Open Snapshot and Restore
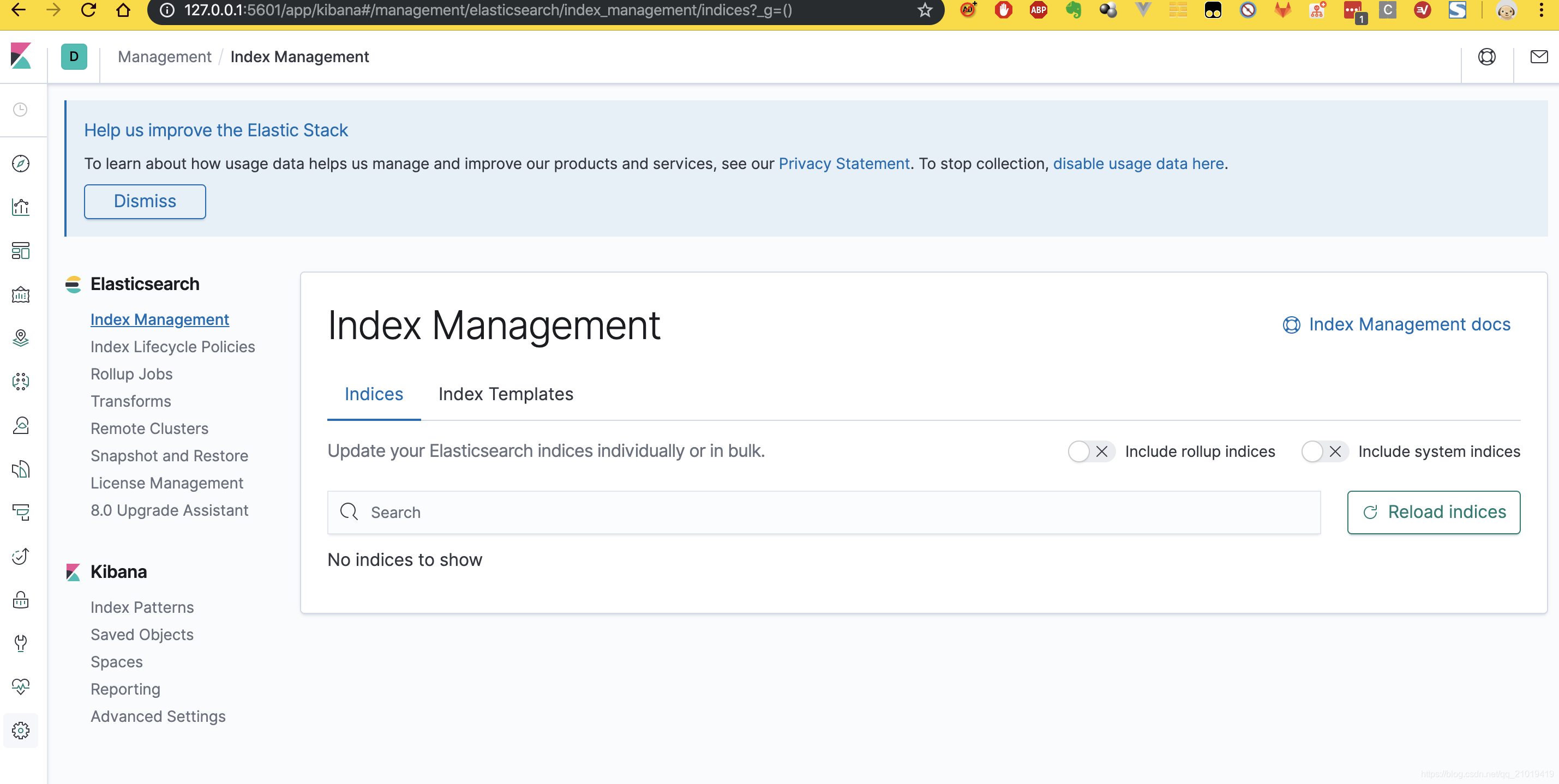 (170, 456)
